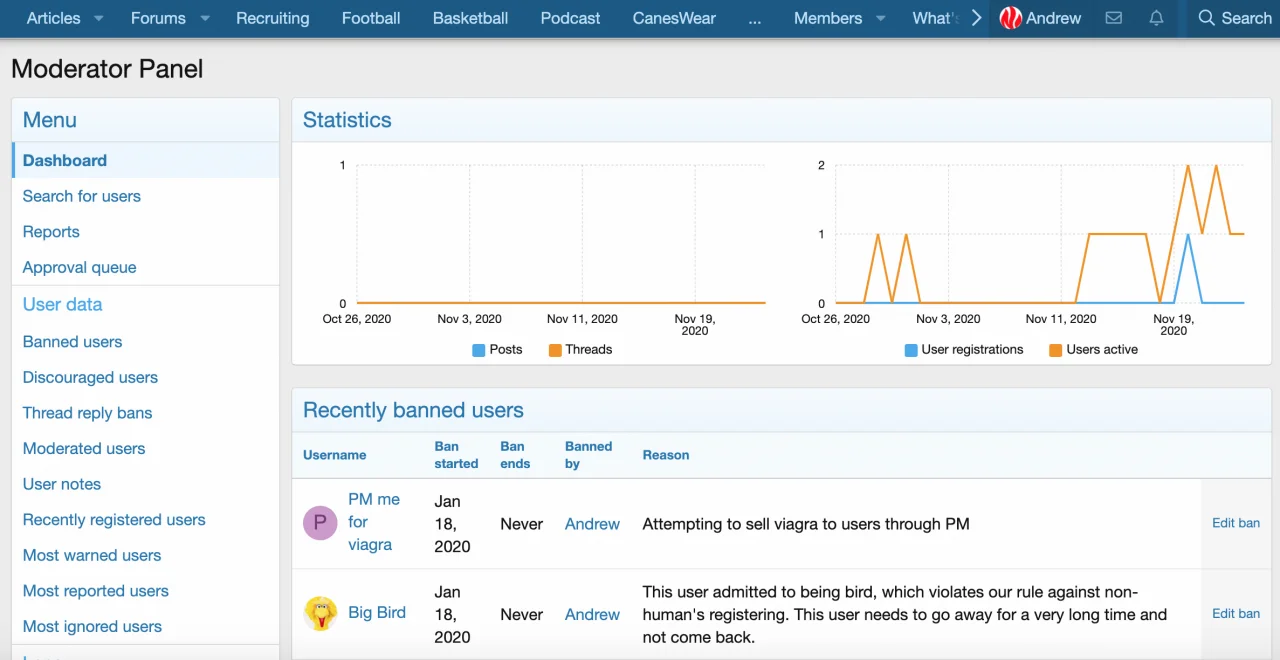Screen dimensions: 1280x660
Task: Open the Approval queue link
Action: (79, 267)
